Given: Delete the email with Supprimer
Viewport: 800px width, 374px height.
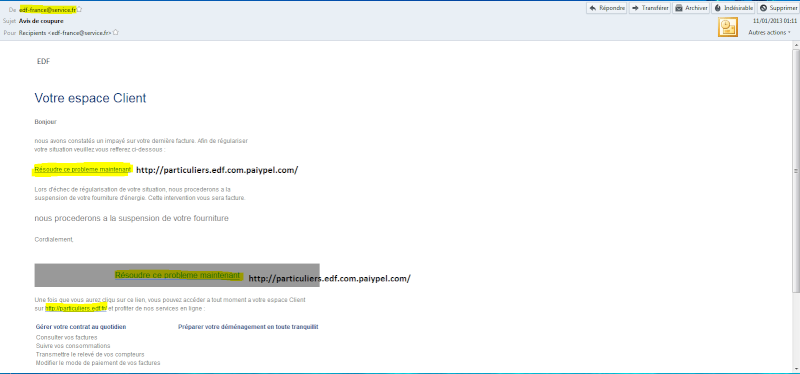Looking at the screenshot, I should (x=778, y=8).
